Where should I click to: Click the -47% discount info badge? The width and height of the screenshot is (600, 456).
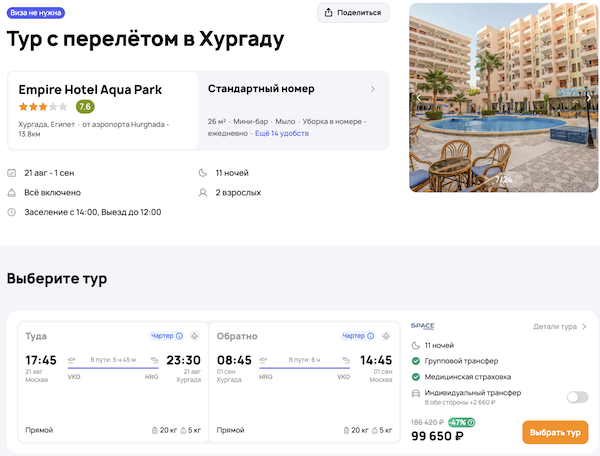coord(461,422)
